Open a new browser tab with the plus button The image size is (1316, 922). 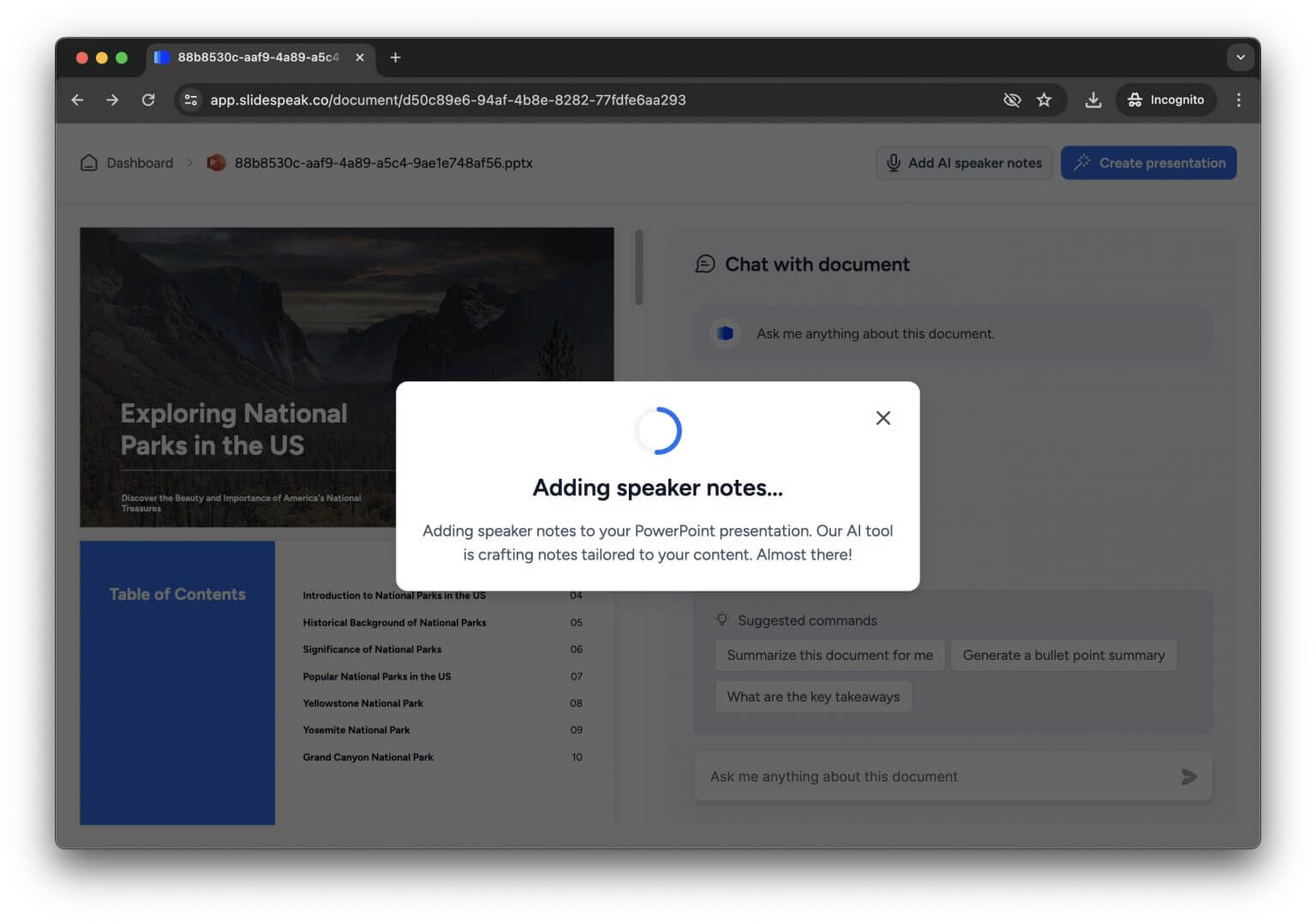[395, 57]
